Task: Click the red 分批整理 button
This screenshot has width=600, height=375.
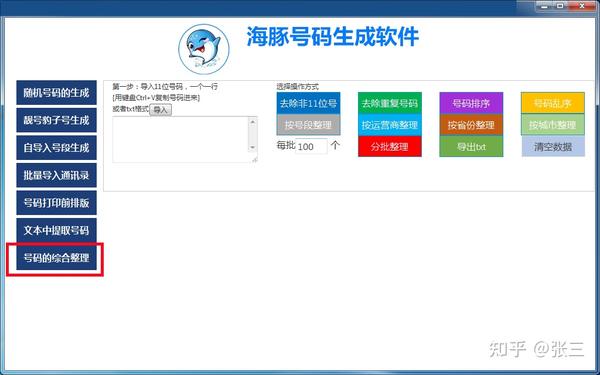Action: coord(390,147)
